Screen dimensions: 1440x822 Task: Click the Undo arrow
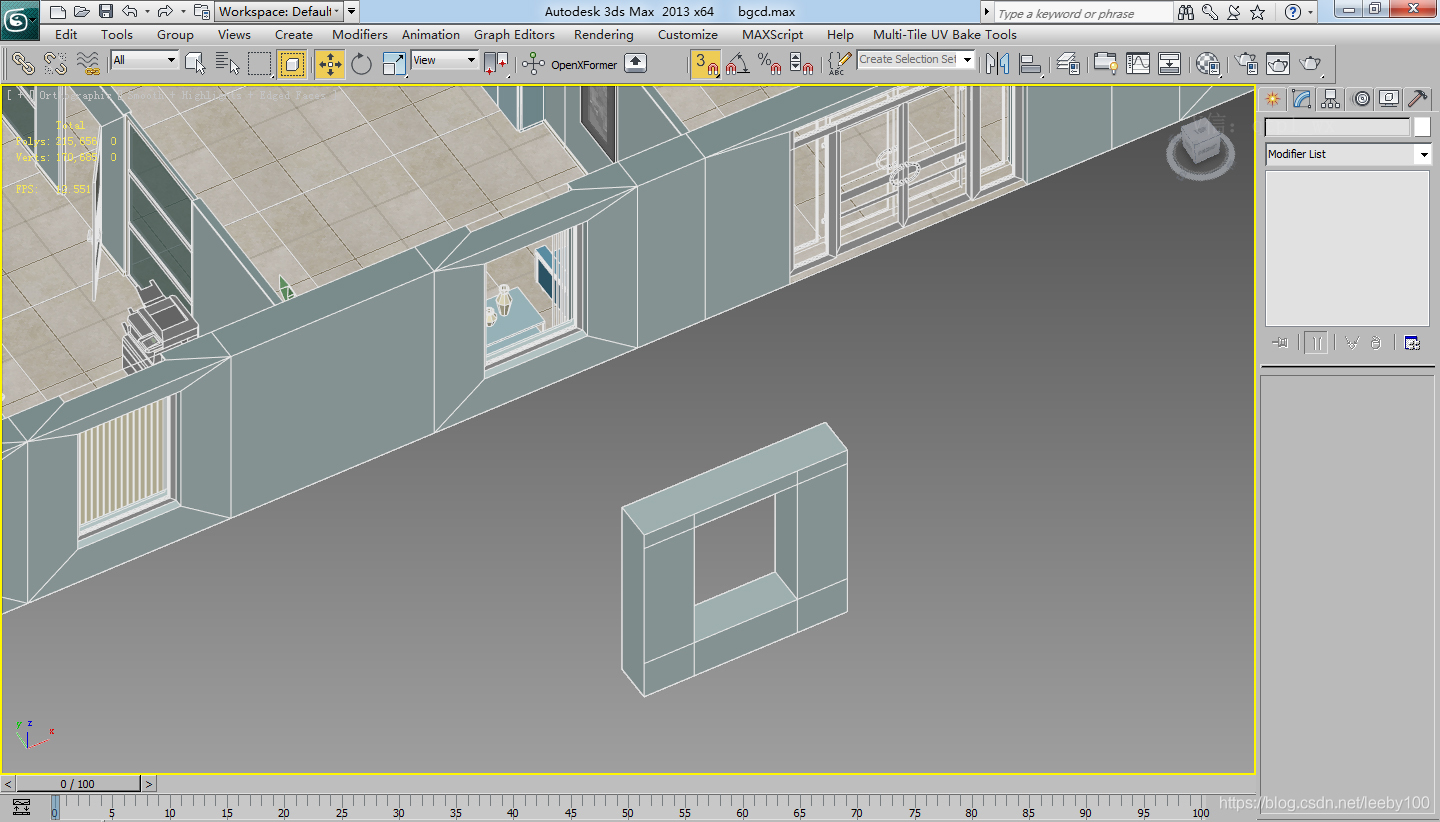tap(129, 12)
